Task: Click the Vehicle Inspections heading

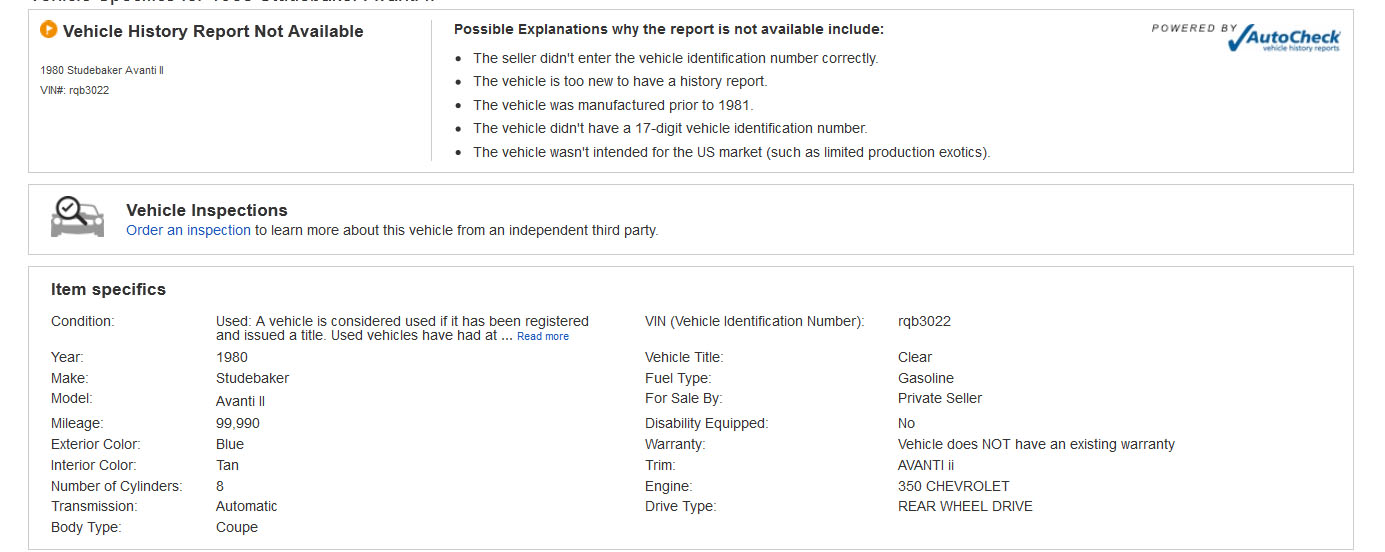Action: (207, 210)
